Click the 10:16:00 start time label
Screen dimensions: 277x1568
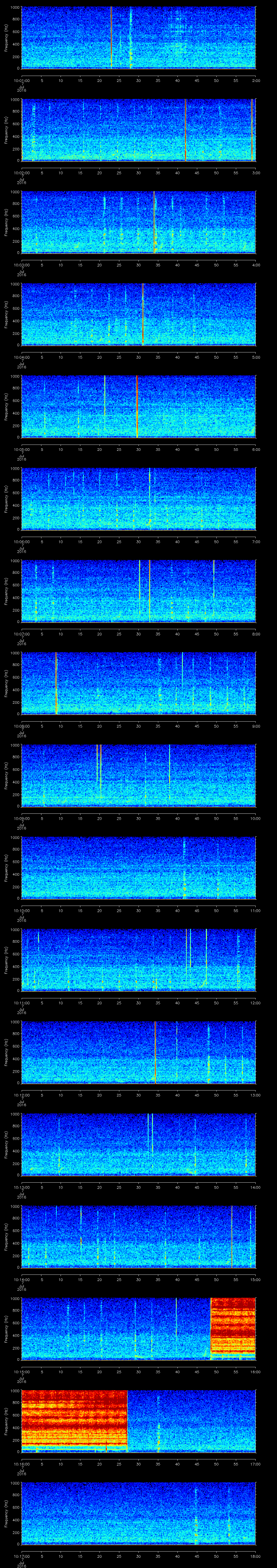(22, 1464)
